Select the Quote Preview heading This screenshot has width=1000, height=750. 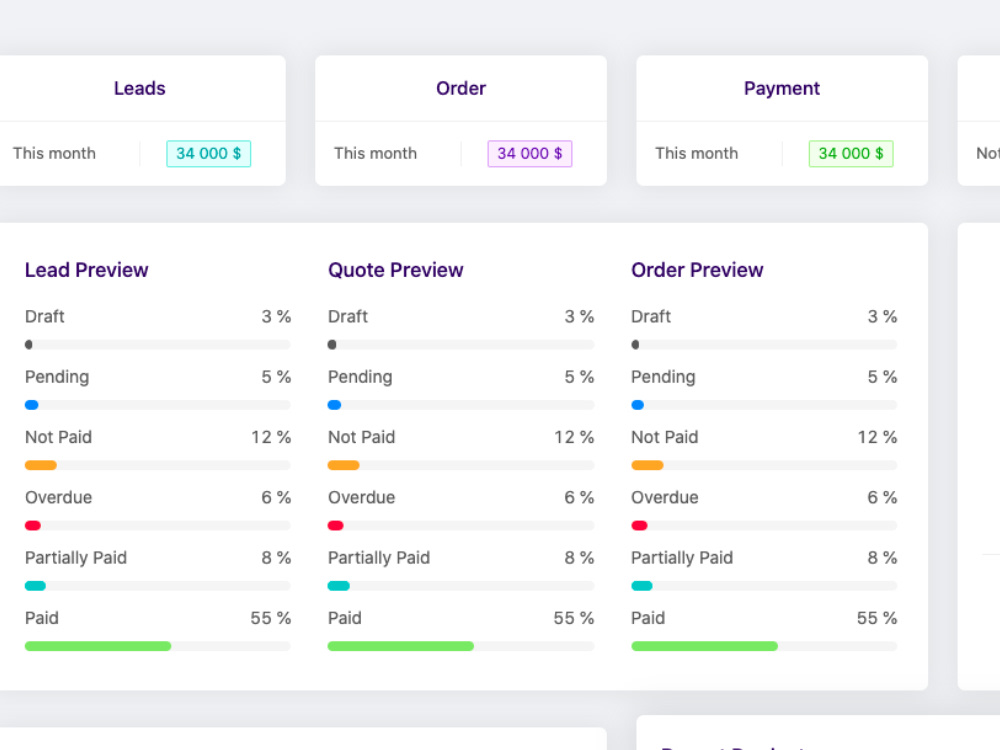click(x=395, y=270)
